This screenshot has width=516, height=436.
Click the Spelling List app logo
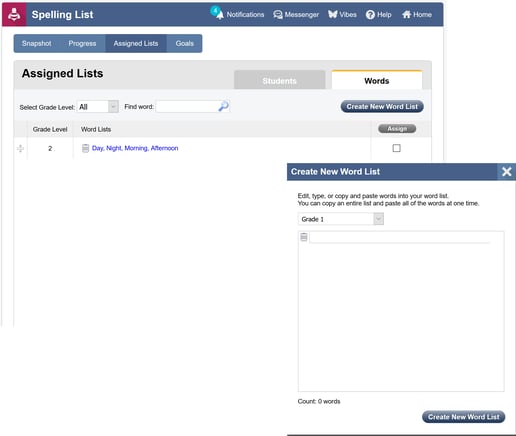point(14,14)
